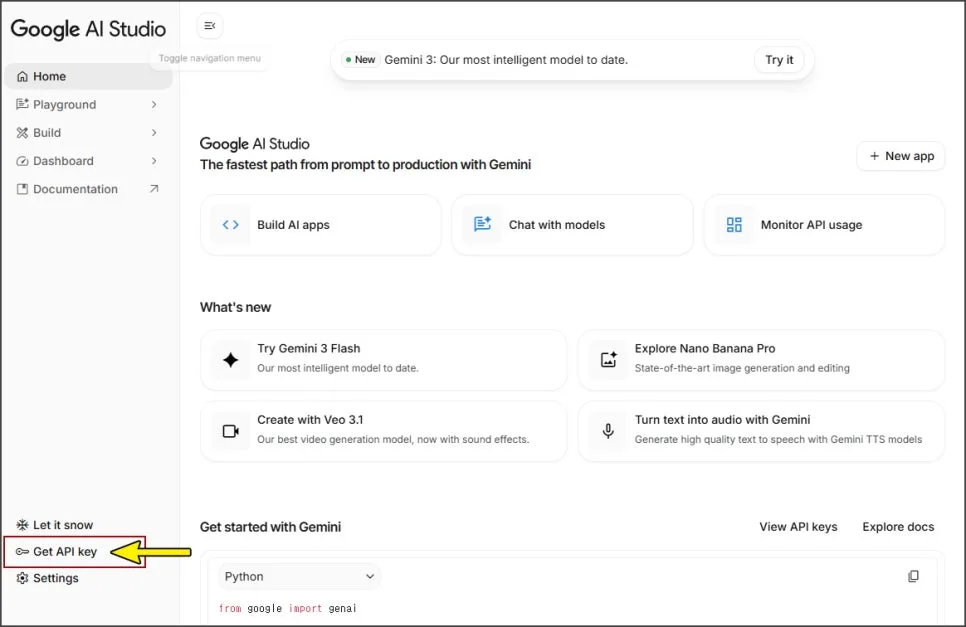966x627 pixels.
Task: Open the Explore docs link
Action: tap(898, 527)
